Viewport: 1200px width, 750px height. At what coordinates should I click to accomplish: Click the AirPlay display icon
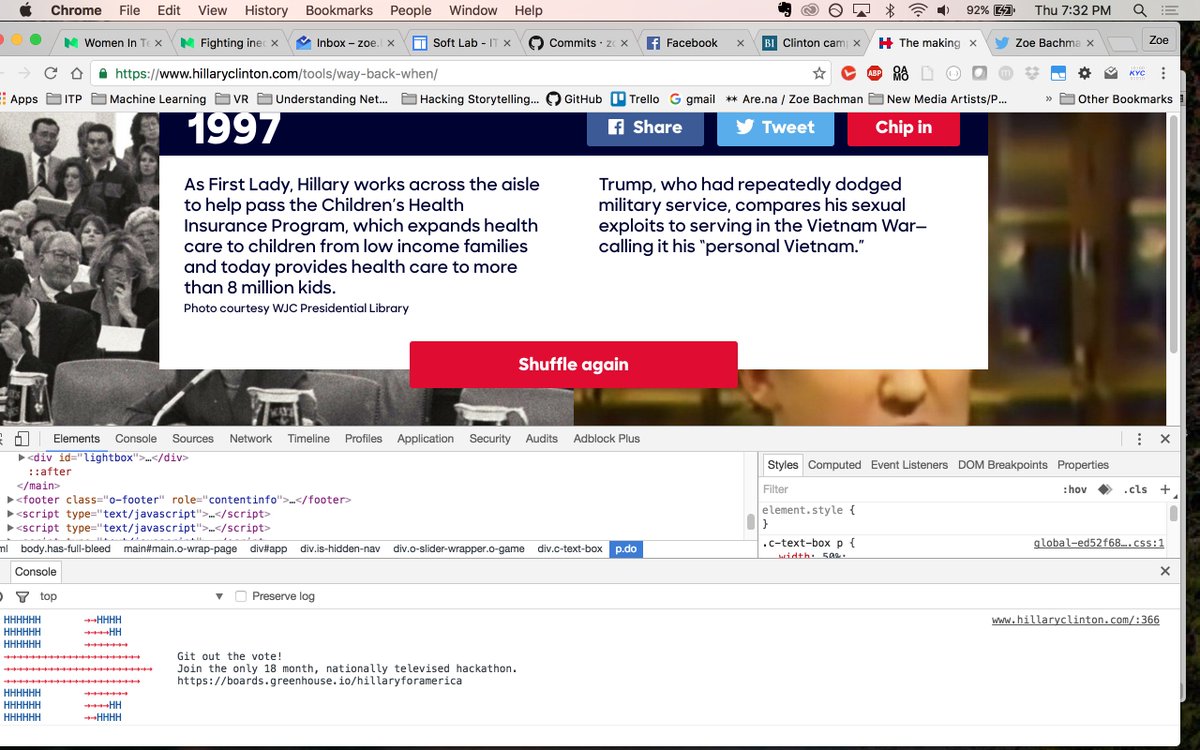pos(862,11)
